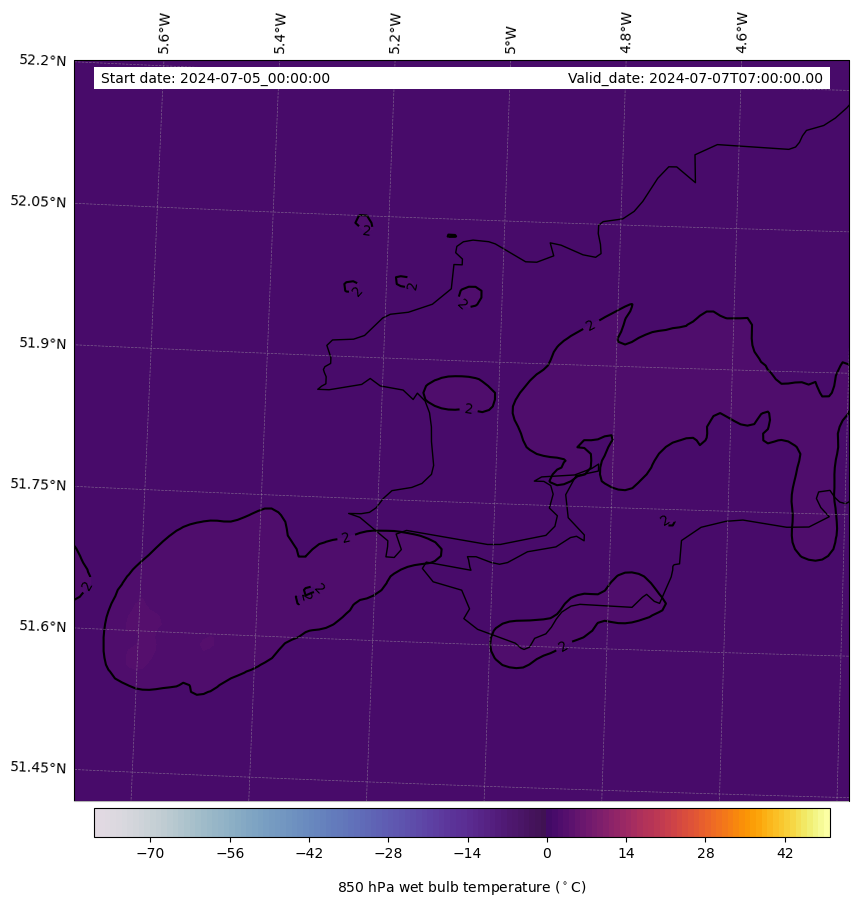Click the 5°W longitude label
The width and height of the screenshot is (859, 907).
511,40
